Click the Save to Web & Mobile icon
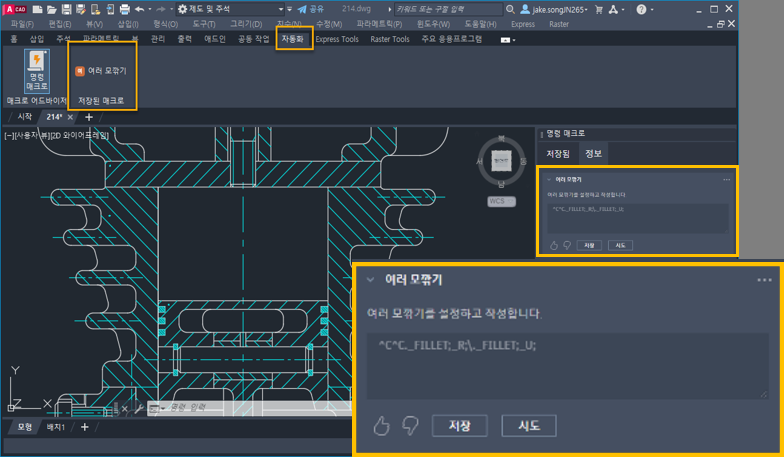 (x=110, y=9)
